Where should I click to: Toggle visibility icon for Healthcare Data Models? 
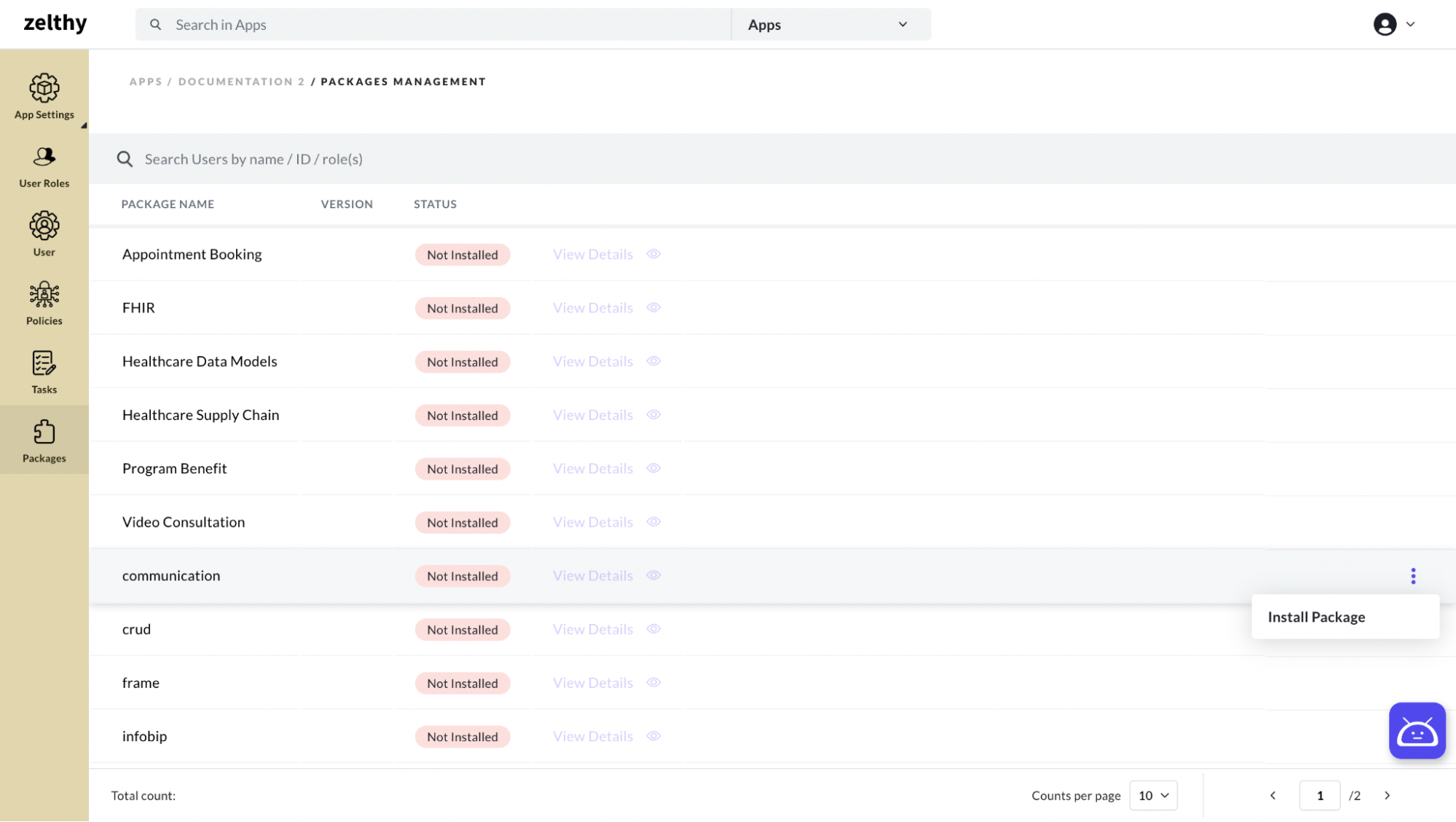[x=653, y=361]
